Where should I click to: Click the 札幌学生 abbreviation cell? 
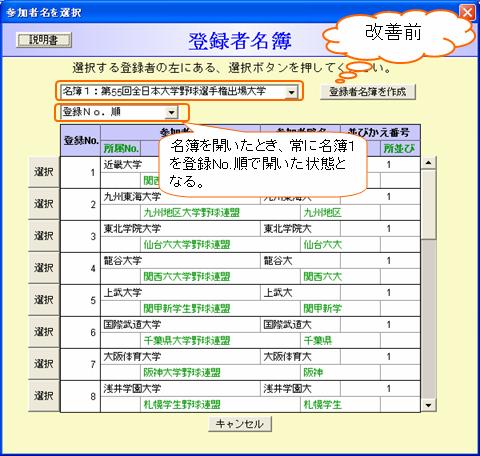340,404
